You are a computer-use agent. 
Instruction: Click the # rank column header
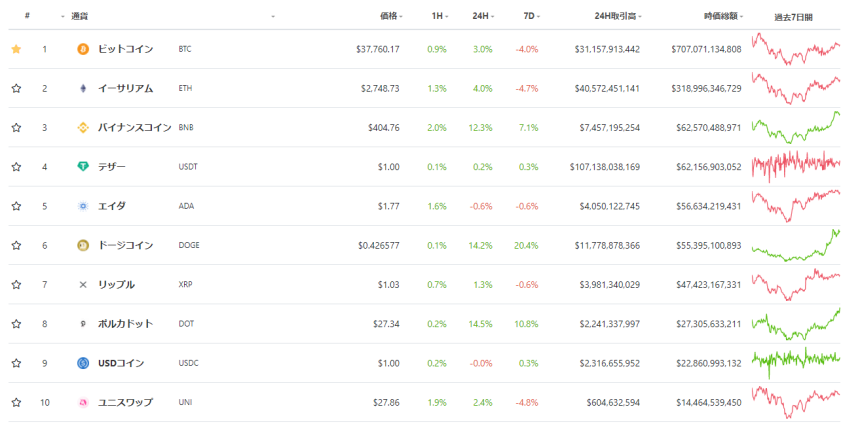[27, 16]
